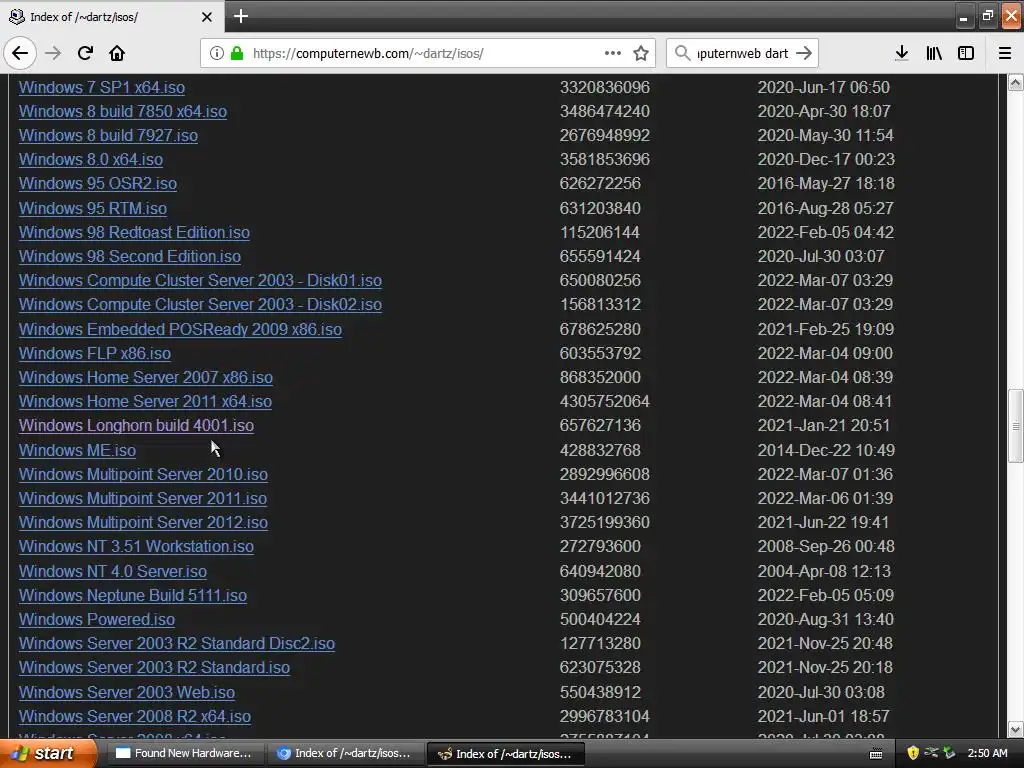Open Windows Powered.iso link

pyautogui.click(x=97, y=619)
